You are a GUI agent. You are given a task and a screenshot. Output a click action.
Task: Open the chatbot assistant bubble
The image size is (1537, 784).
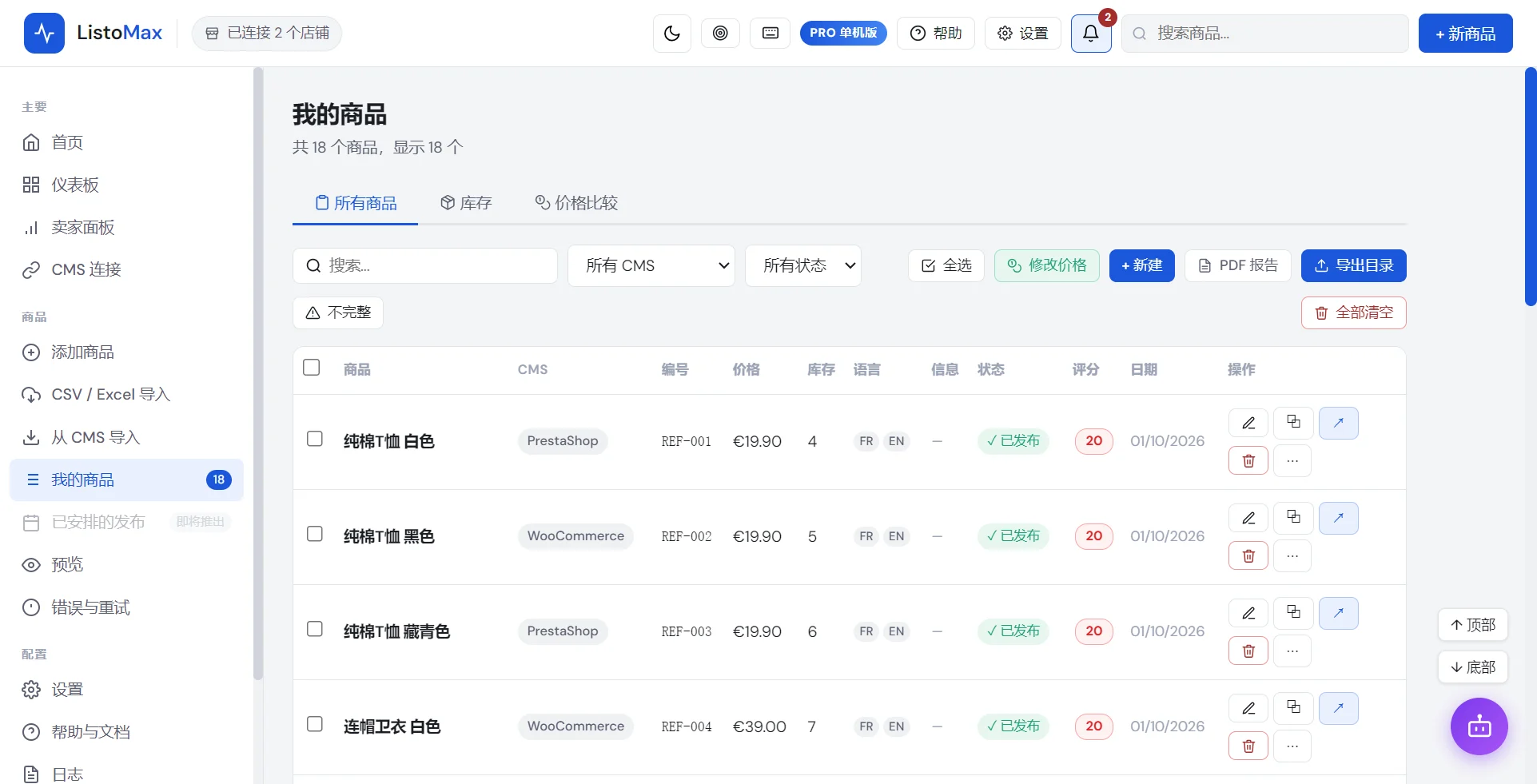1479,726
